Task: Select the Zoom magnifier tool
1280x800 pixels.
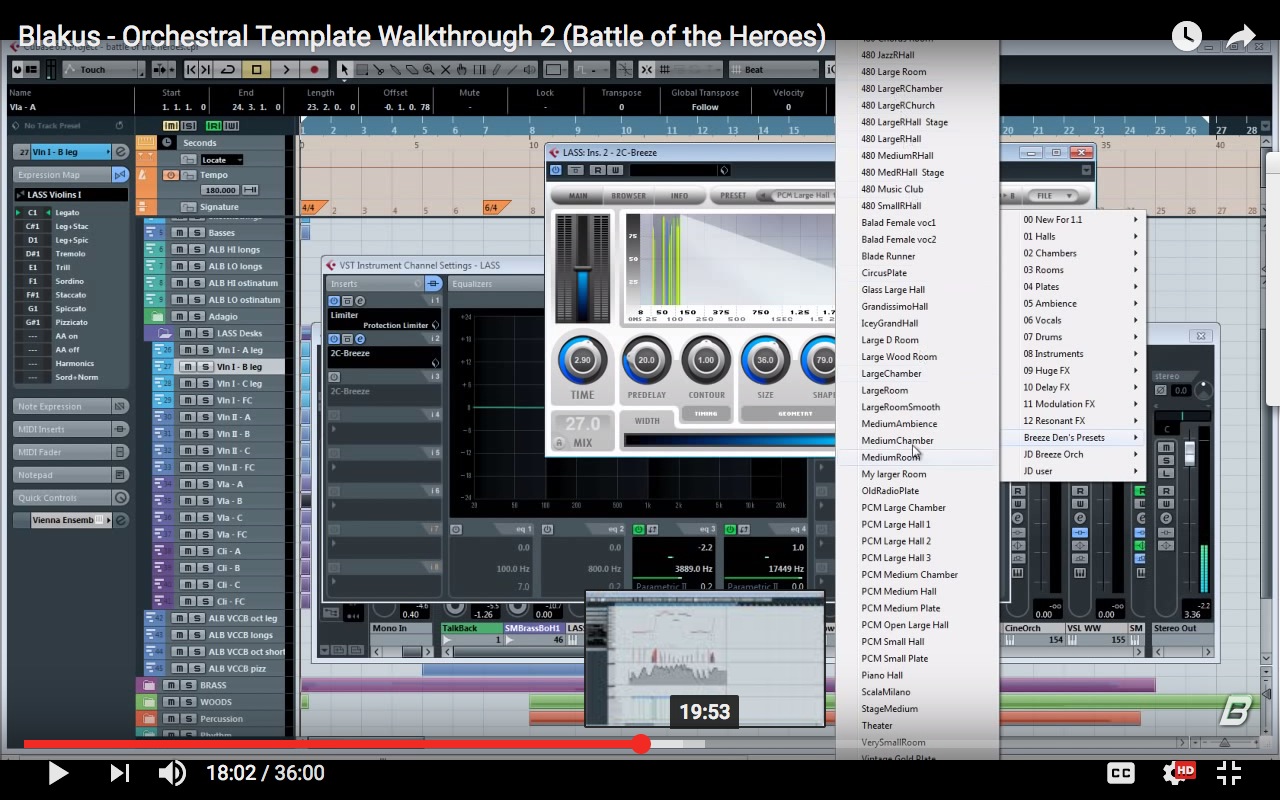Action: [428, 69]
